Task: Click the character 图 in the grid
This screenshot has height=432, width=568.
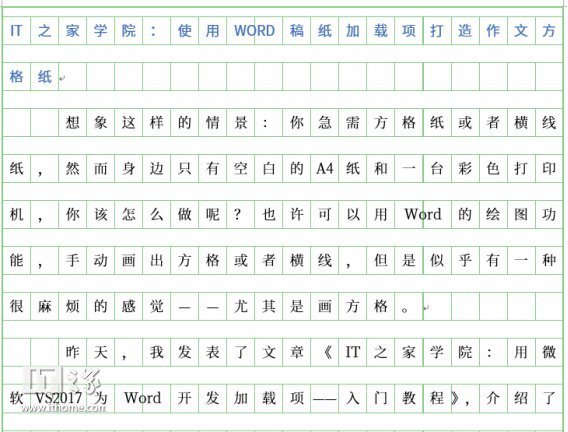Action: 521,214
